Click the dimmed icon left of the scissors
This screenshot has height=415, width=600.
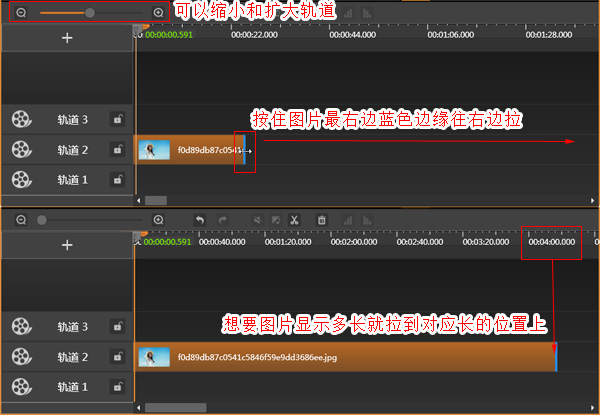[x=276, y=220]
